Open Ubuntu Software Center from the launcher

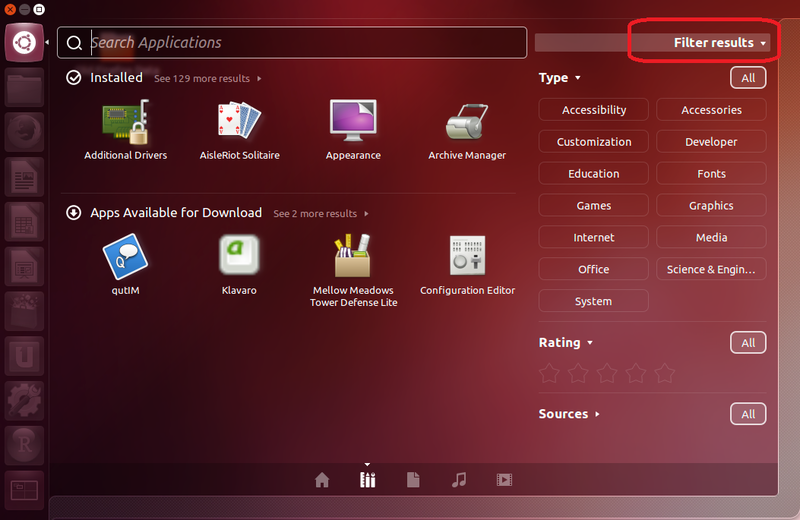tap(24, 312)
